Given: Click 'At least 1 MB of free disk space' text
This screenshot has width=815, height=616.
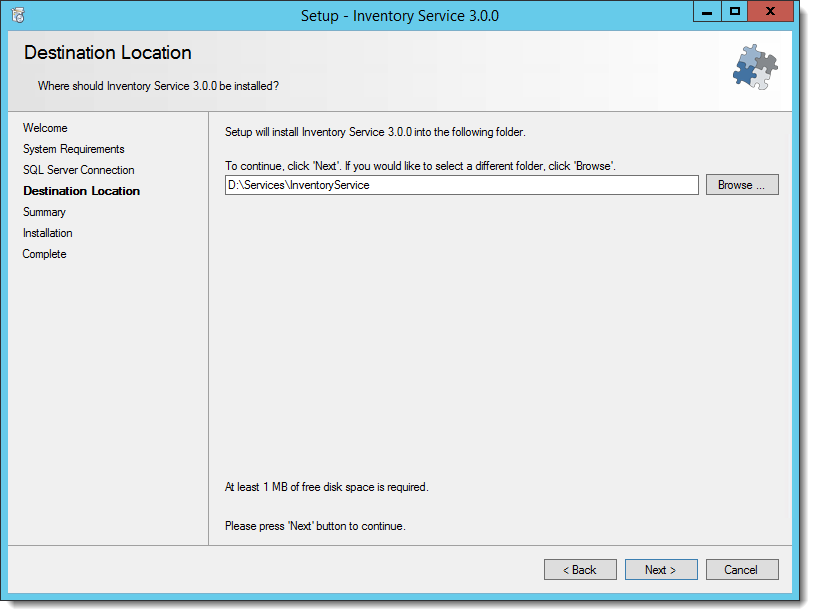Looking at the screenshot, I should click(326, 487).
